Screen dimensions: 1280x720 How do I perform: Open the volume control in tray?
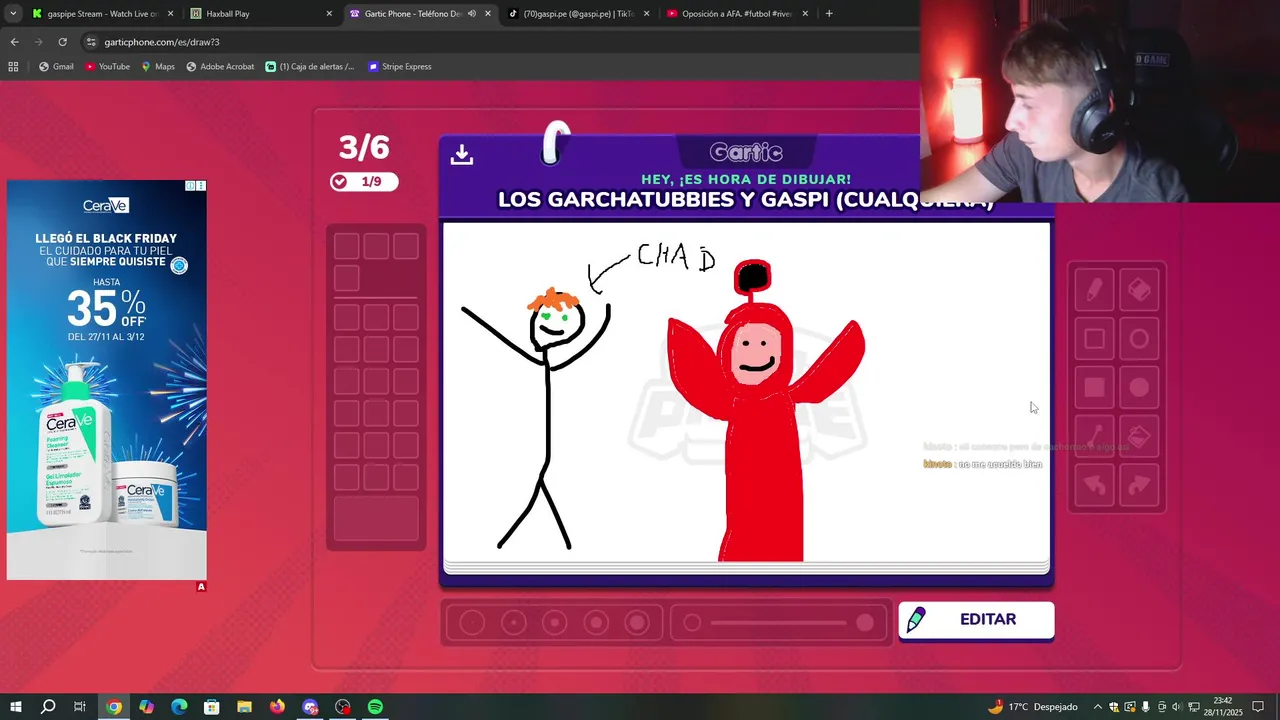click(x=1178, y=707)
